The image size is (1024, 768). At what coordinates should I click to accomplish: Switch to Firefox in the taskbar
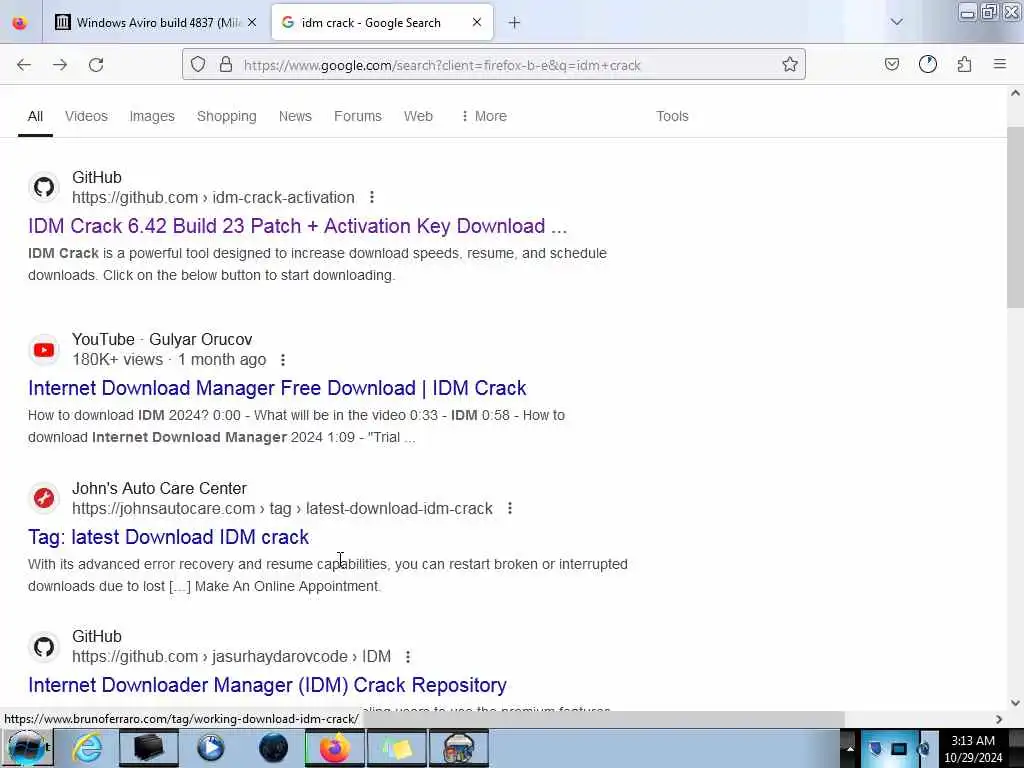pyautogui.click(x=334, y=748)
